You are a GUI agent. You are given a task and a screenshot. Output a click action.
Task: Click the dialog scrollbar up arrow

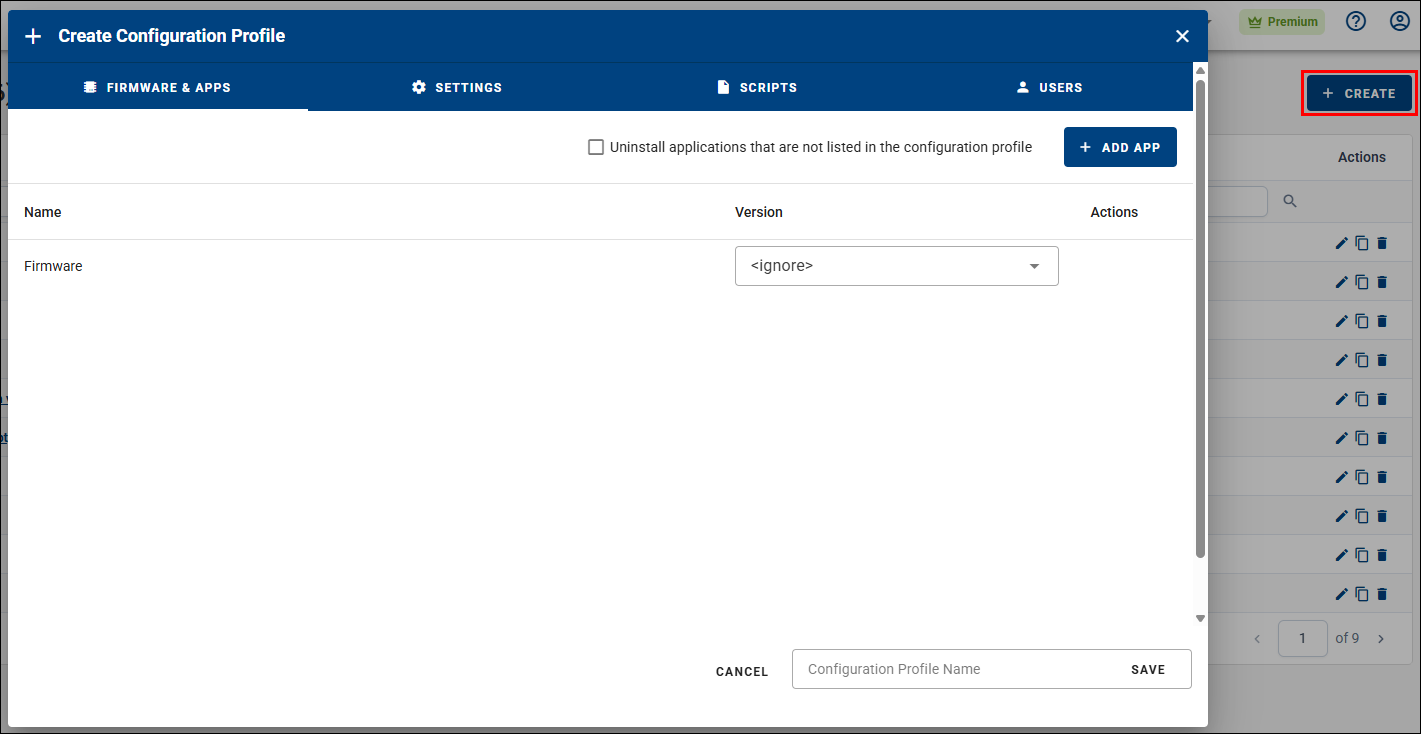click(1201, 70)
